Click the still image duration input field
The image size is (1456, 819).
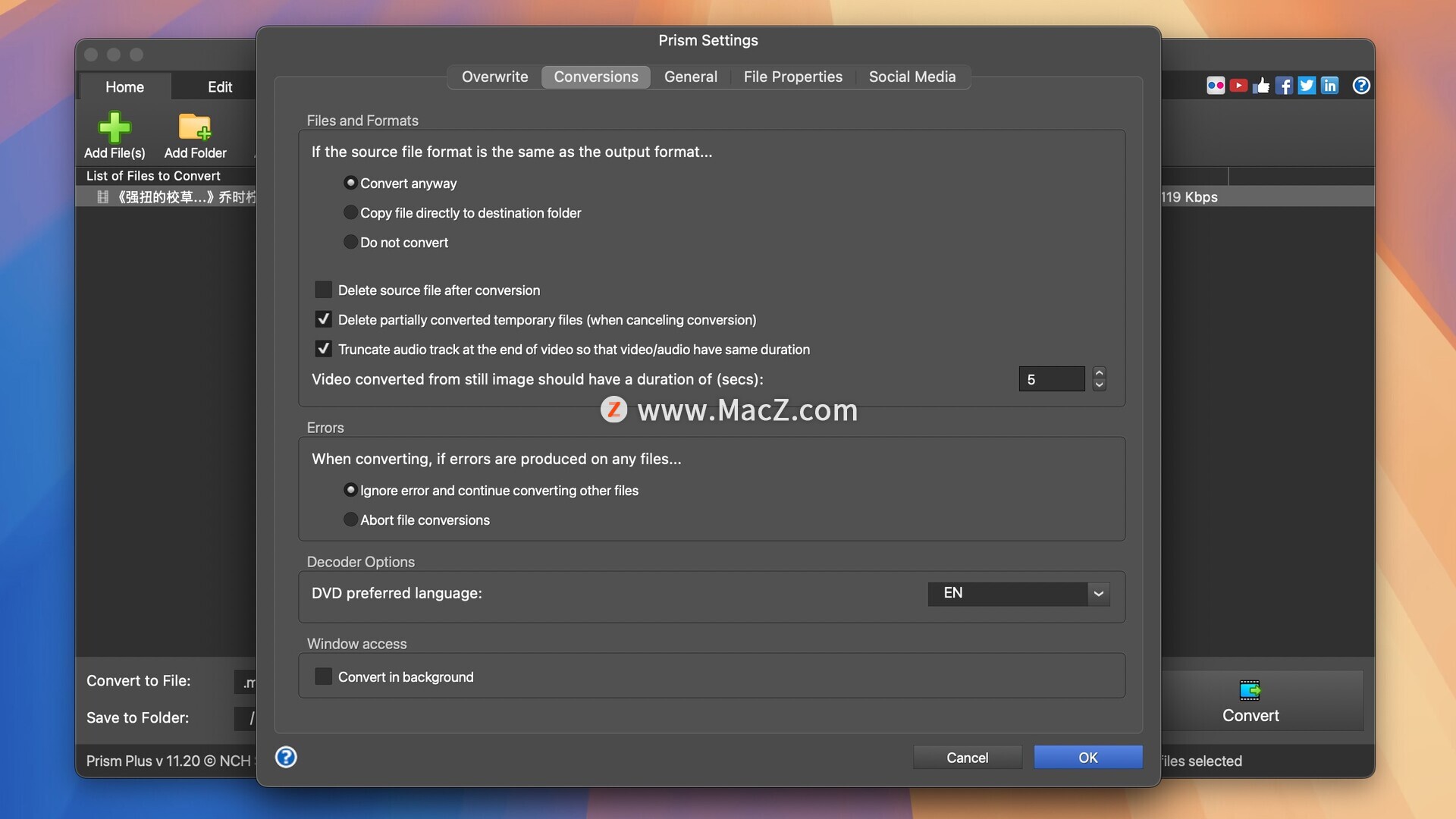tap(1051, 379)
